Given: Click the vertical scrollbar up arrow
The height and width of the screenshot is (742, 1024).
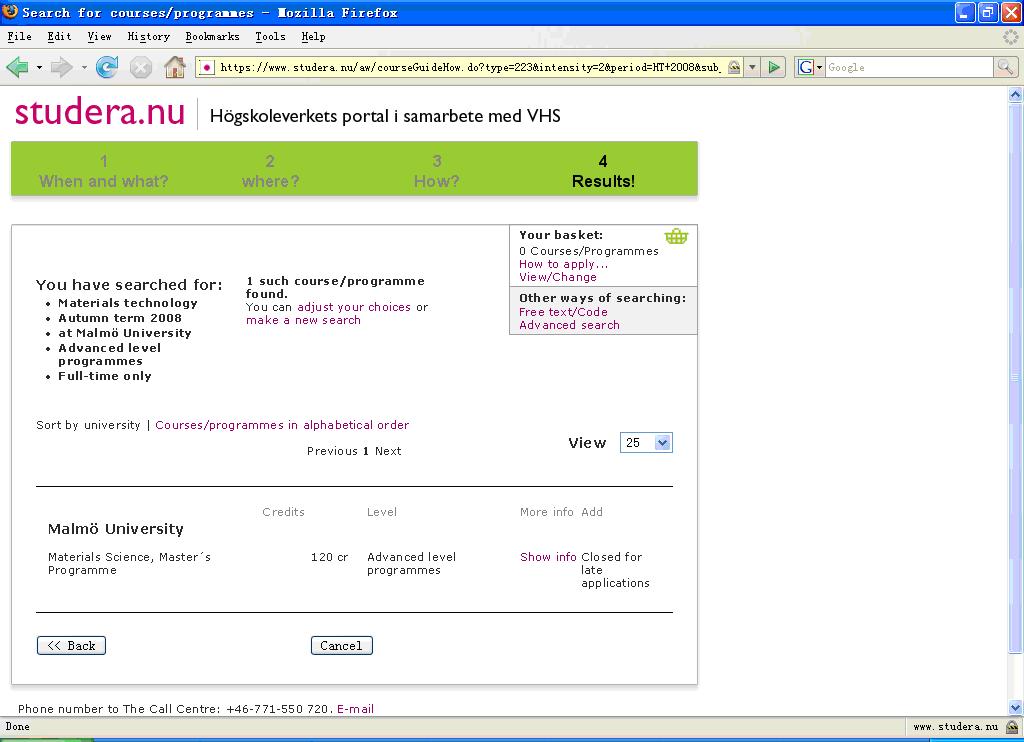Looking at the screenshot, I should 1016,95.
